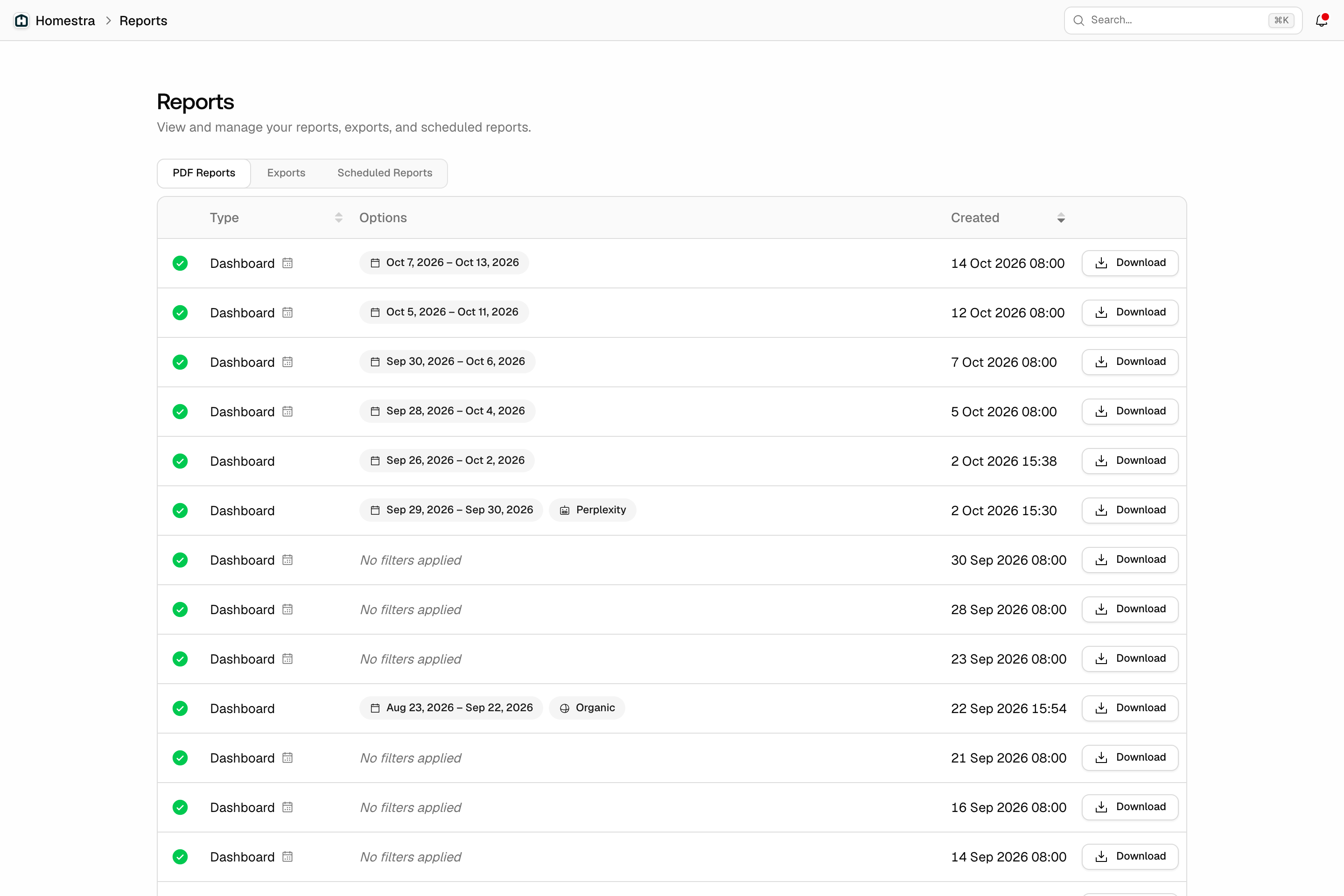Click the 'Sep 28, 2026 – Oct 4, 2026' chip
The image size is (1344, 896).
(x=447, y=411)
